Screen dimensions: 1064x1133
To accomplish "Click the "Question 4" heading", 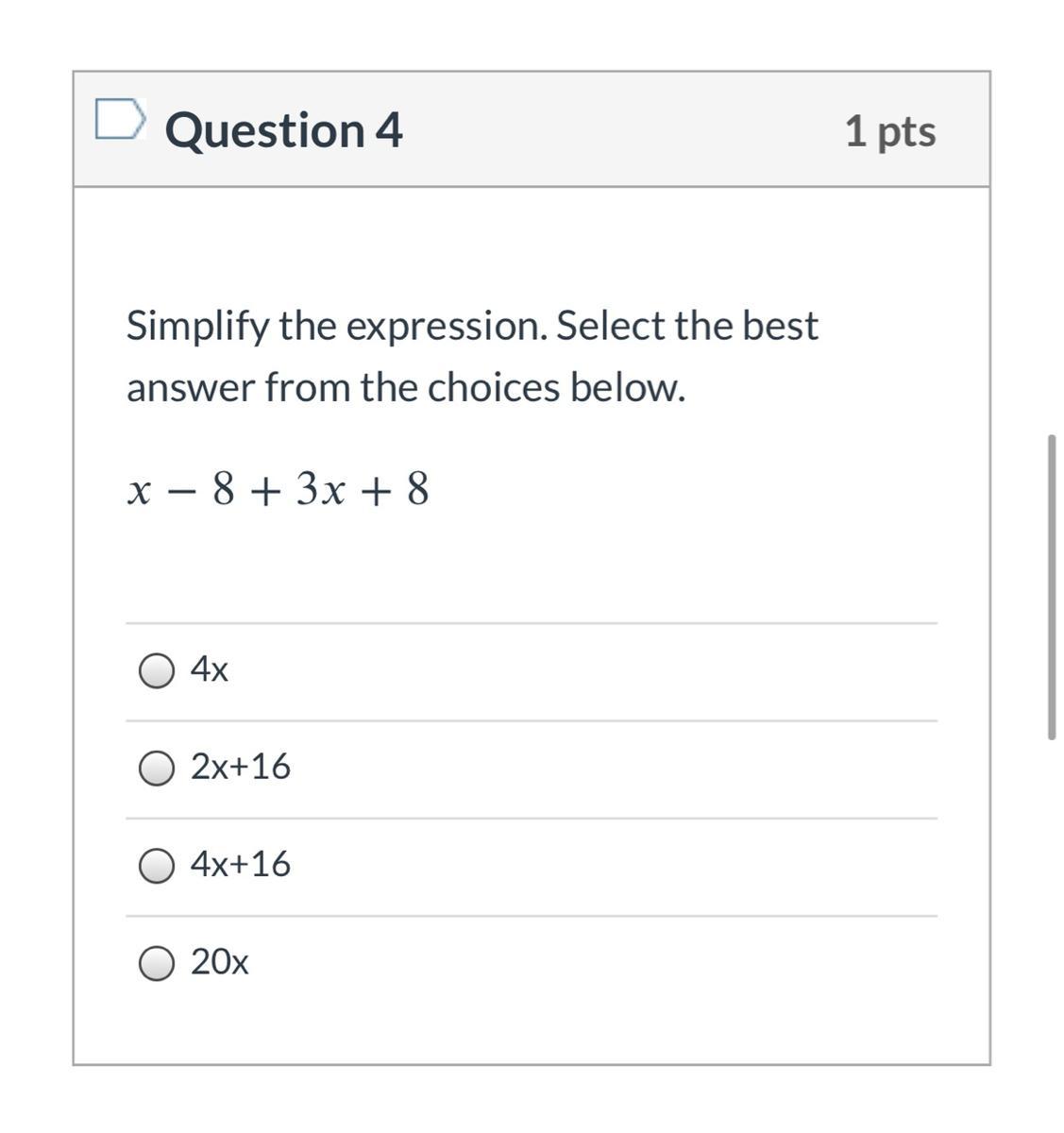I will pyautogui.click(x=283, y=130).
